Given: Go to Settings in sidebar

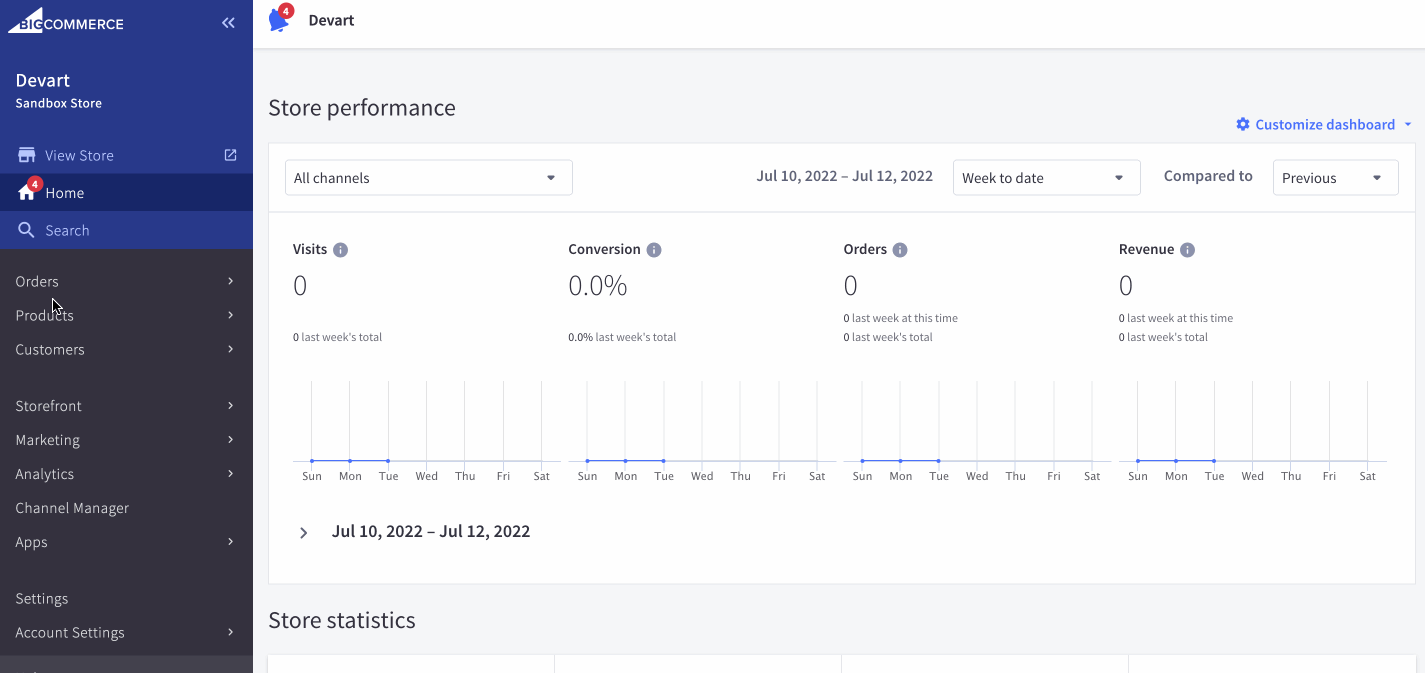Looking at the screenshot, I should coord(42,598).
